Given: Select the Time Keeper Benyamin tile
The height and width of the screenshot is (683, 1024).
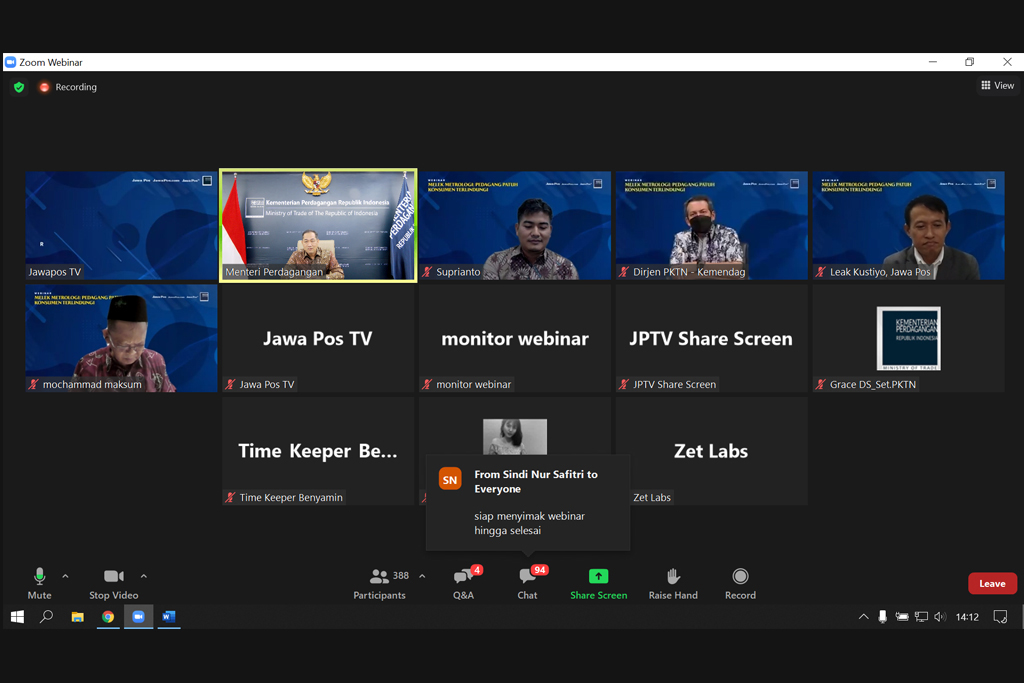Looking at the screenshot, I should (318, 451).
